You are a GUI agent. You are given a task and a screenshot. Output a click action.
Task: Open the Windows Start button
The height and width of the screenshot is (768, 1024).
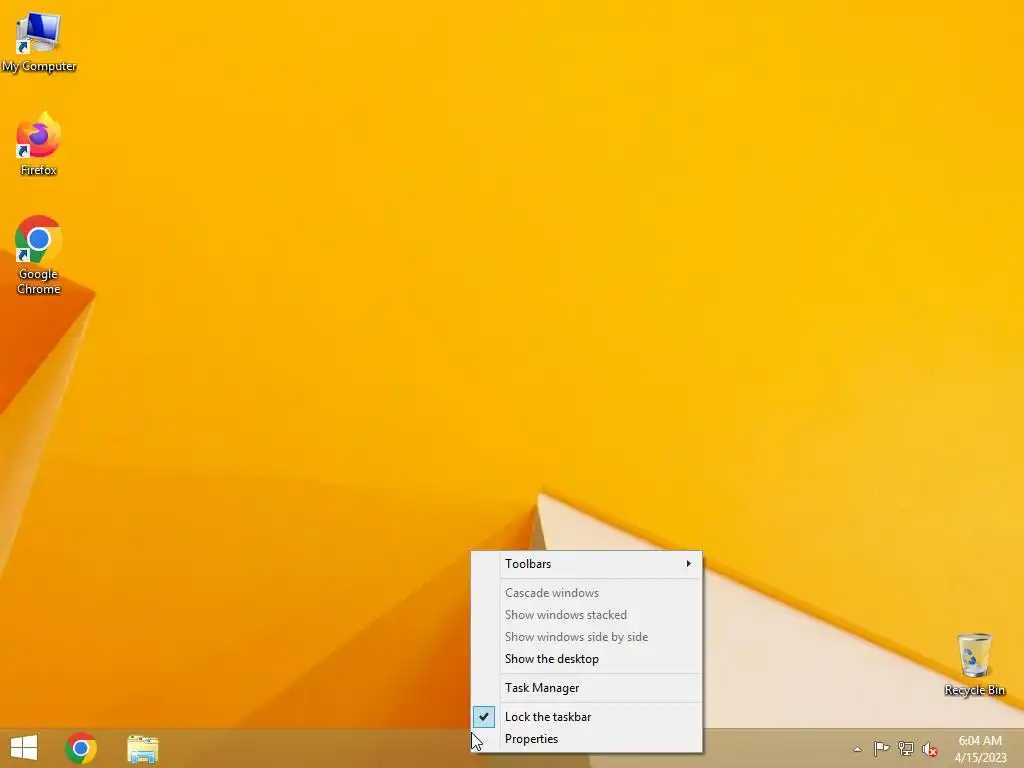click(24, 748)
